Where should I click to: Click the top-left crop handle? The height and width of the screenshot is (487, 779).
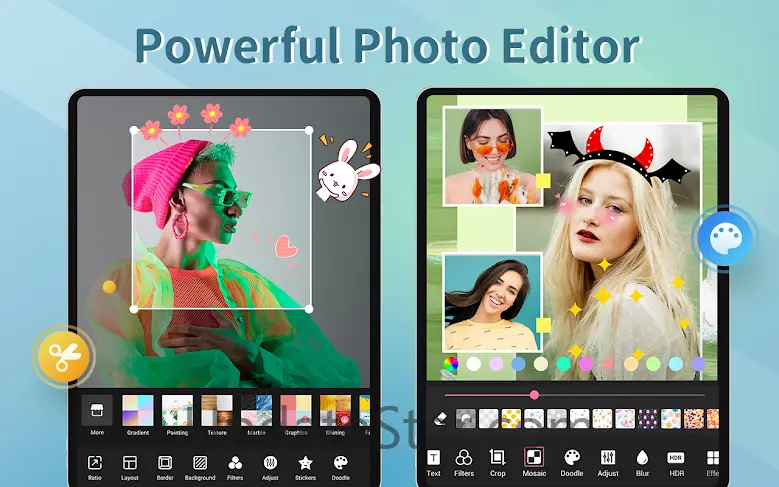pyautogui.click(x=134, y=130)
